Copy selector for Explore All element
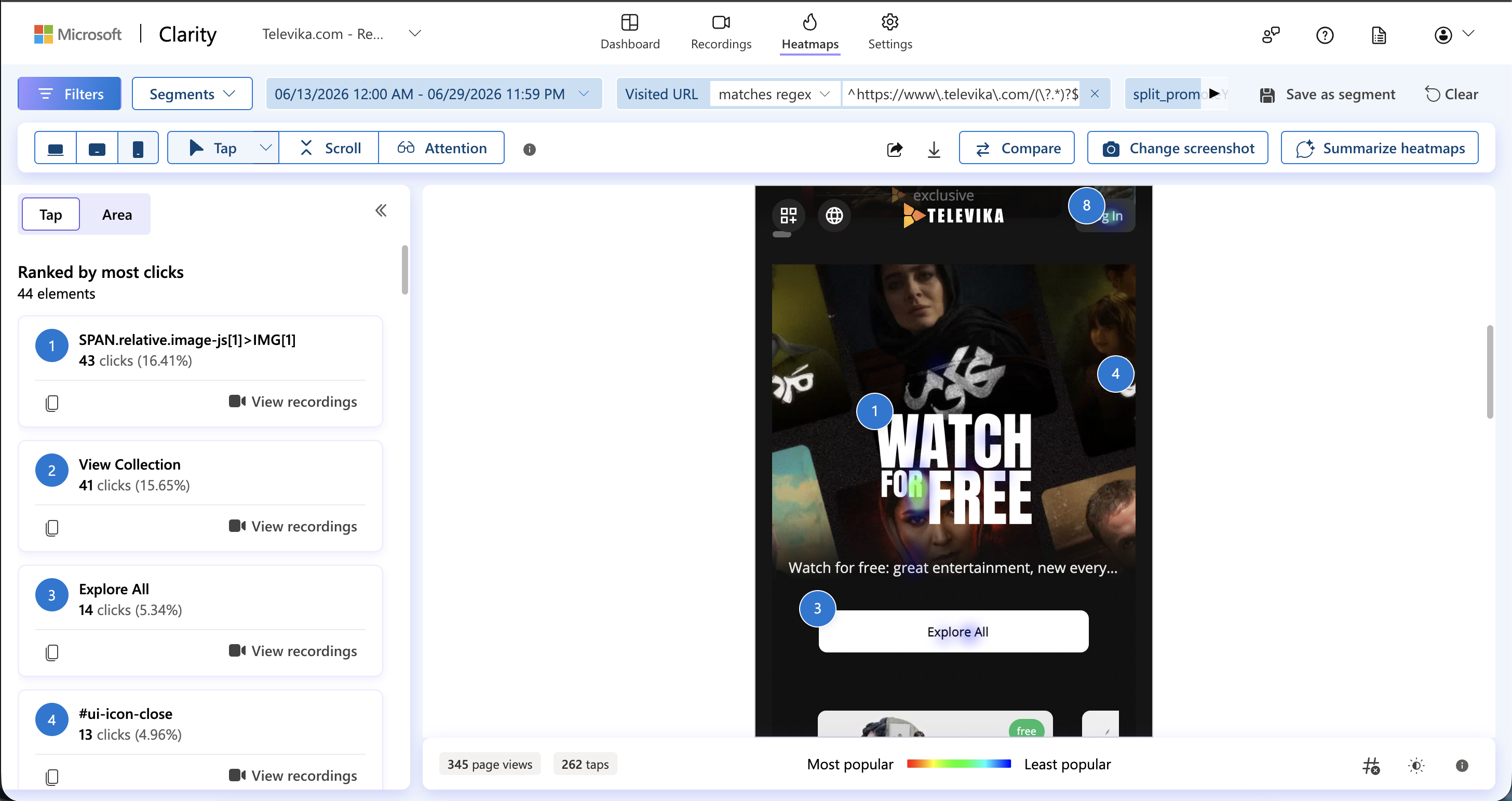Screen dimensions: 1512x801 pyautogui.click(x=51, y=652)
